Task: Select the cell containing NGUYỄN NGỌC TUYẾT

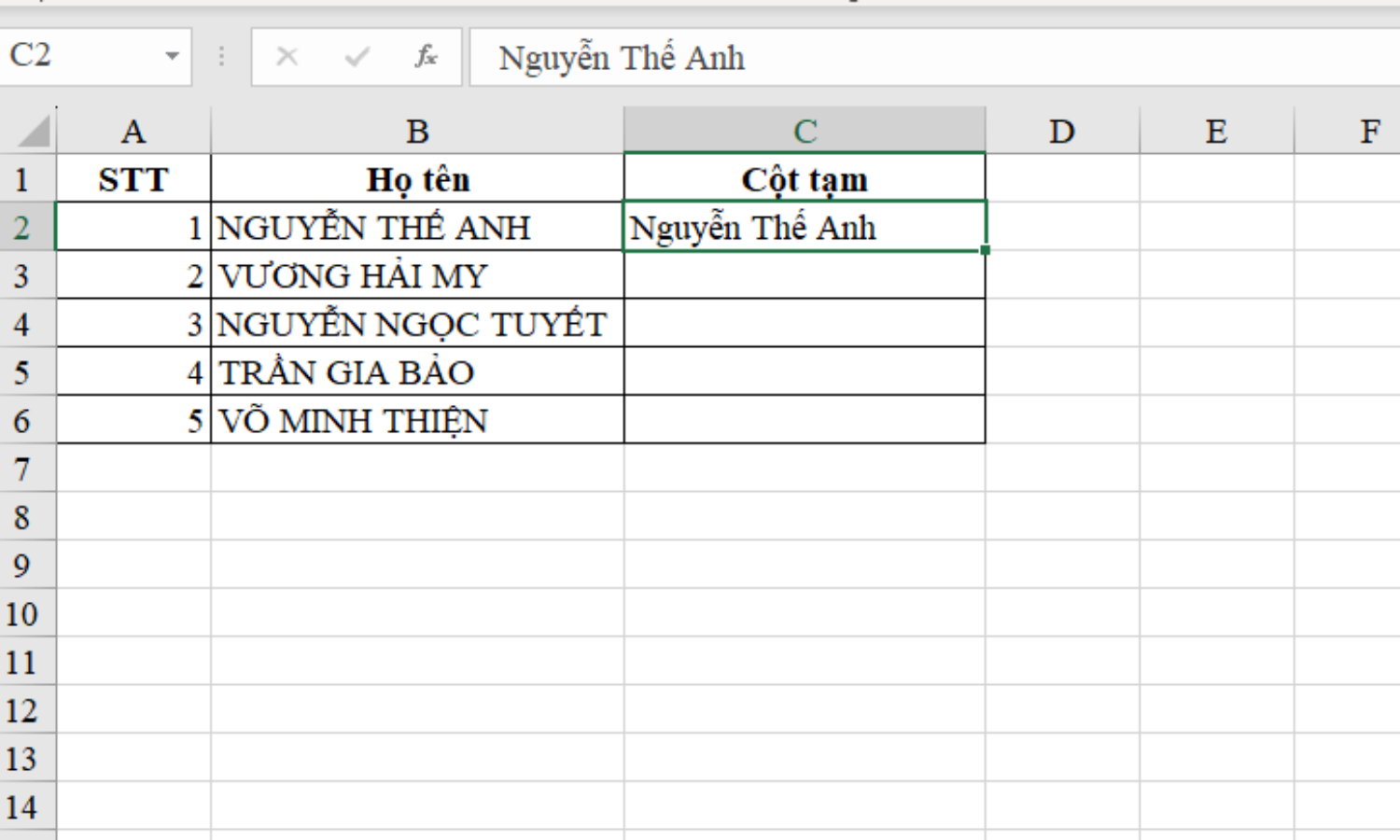Action: pyautogui.click(x=417, y=324)
